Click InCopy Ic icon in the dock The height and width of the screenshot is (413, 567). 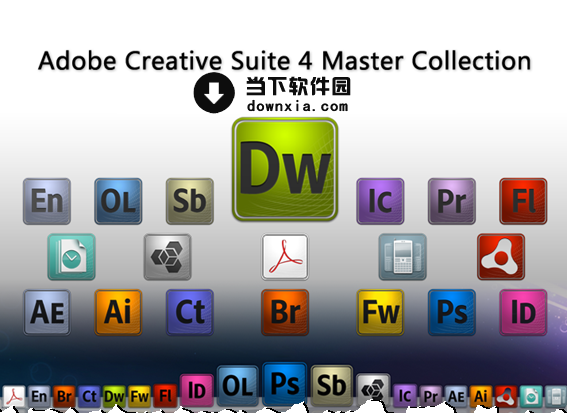[x=405, y=396]
